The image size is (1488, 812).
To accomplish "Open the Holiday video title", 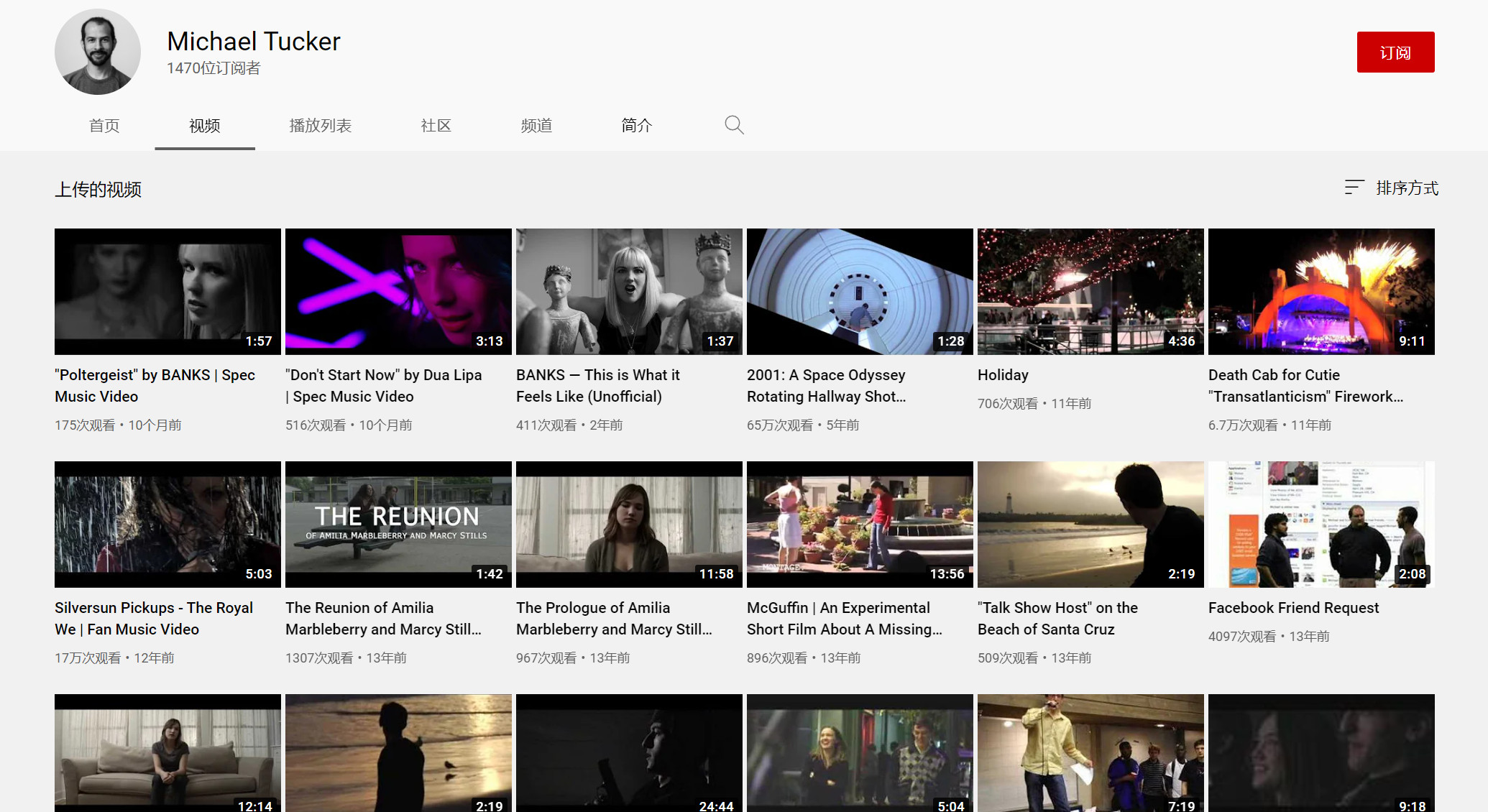I will point(1003,375).
